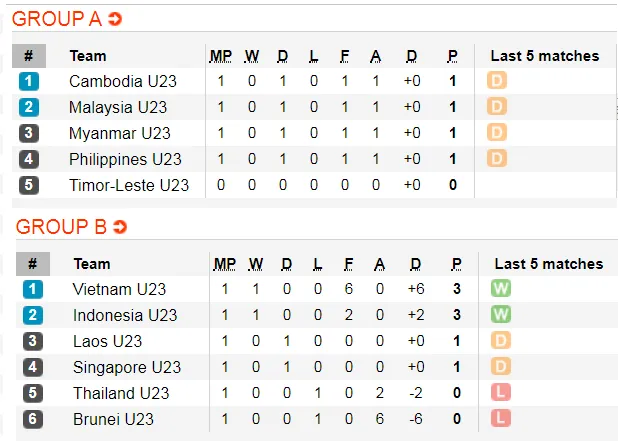Click Group A's MP column header
The height and width of the screenshot is (441, 618).
coord(220,56)
